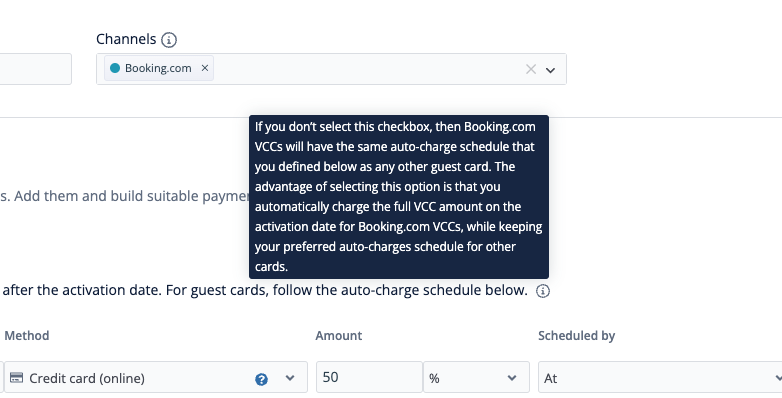
Task: Open the percent unit dropdown
Action: pyautogui.click(x=476, y=377)
